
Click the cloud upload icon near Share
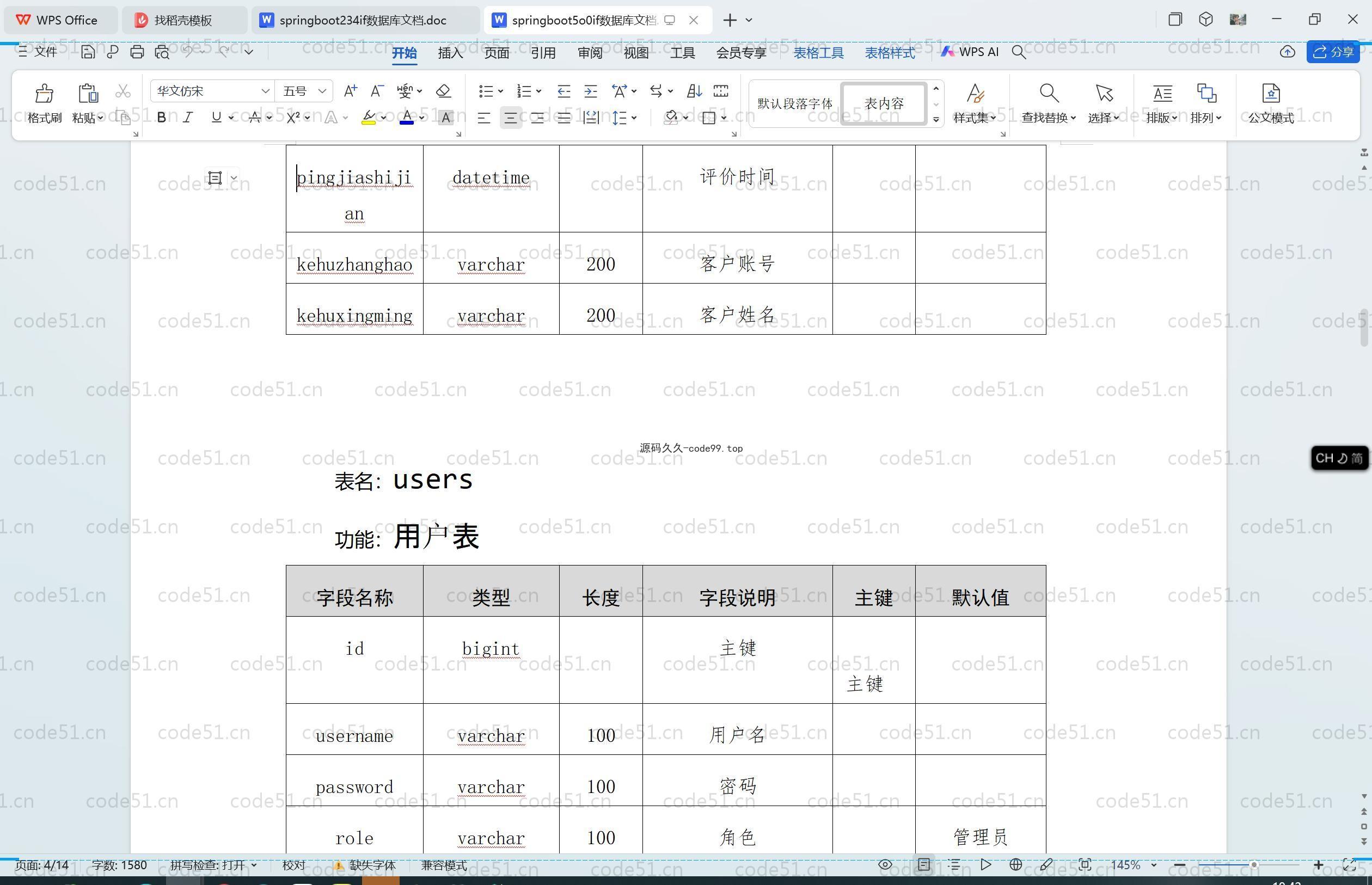pos(1287,52)
